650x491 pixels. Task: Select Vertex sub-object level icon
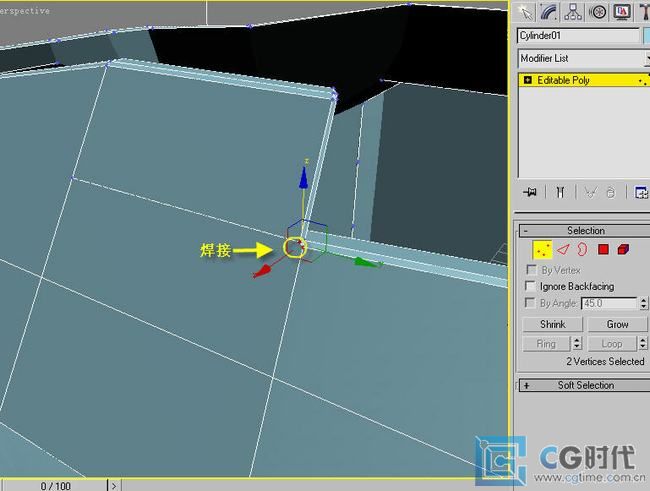[542, 250]
